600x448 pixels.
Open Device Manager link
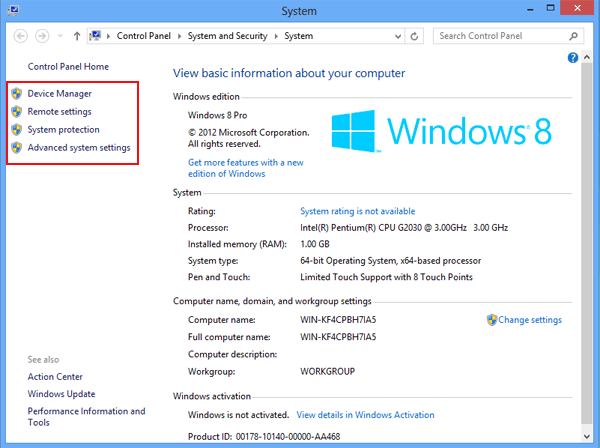[60, 94]
